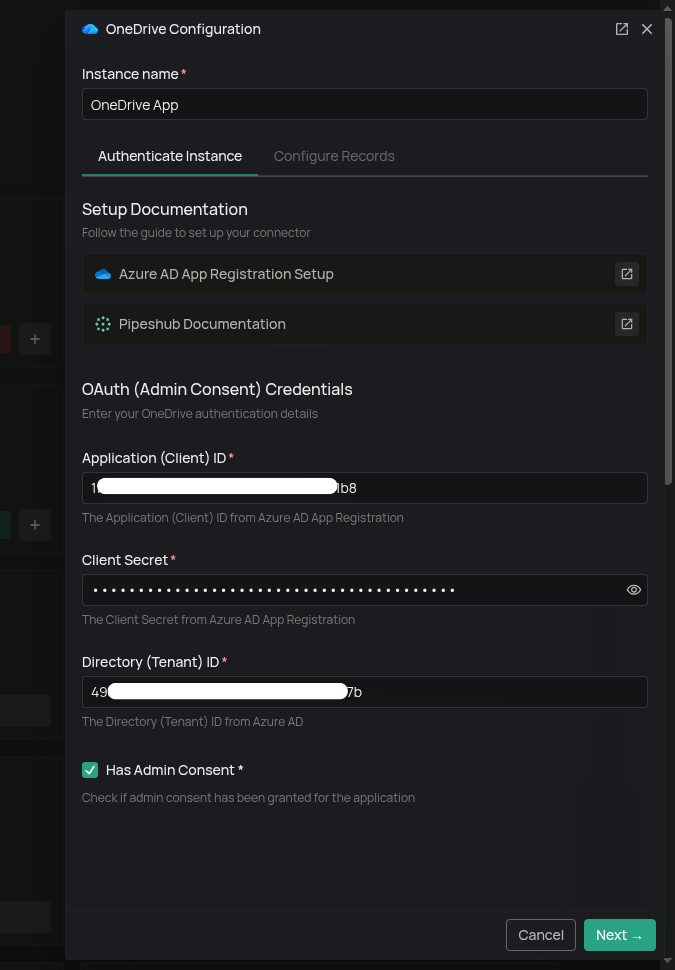Open the Pipeshub Documentation link row

pyautogui.click(x=365, y=324)
